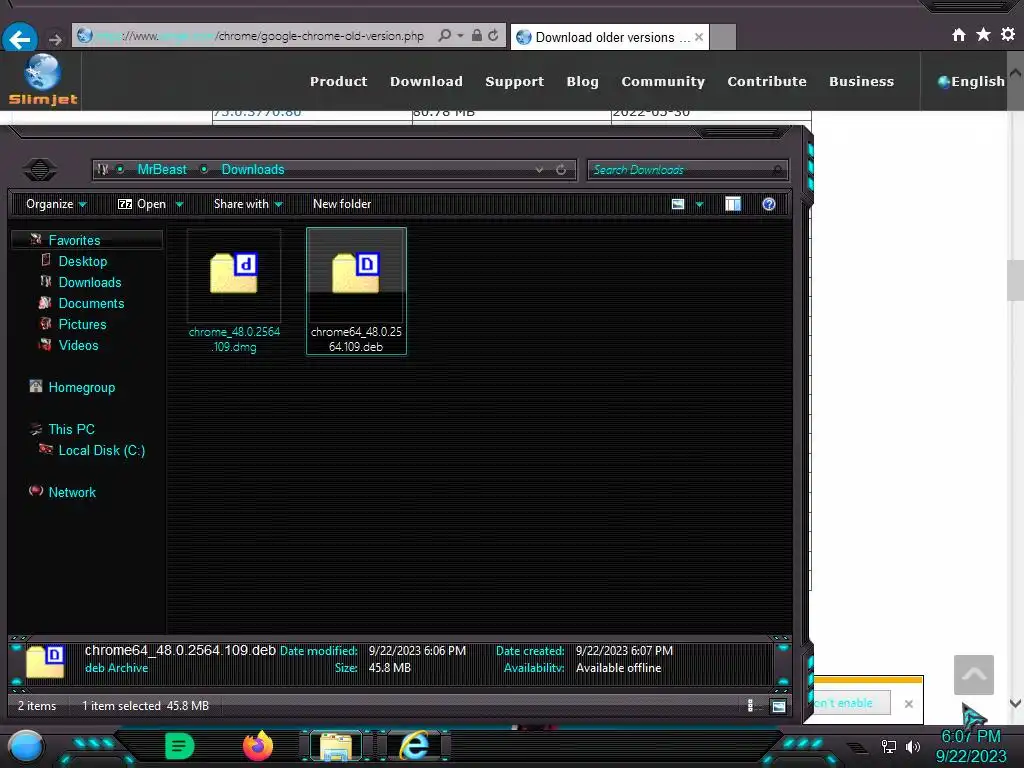This screenshot has width=1024, height=768.
Task: Open the browser tools gear
Action: (x=1008, y=34)
